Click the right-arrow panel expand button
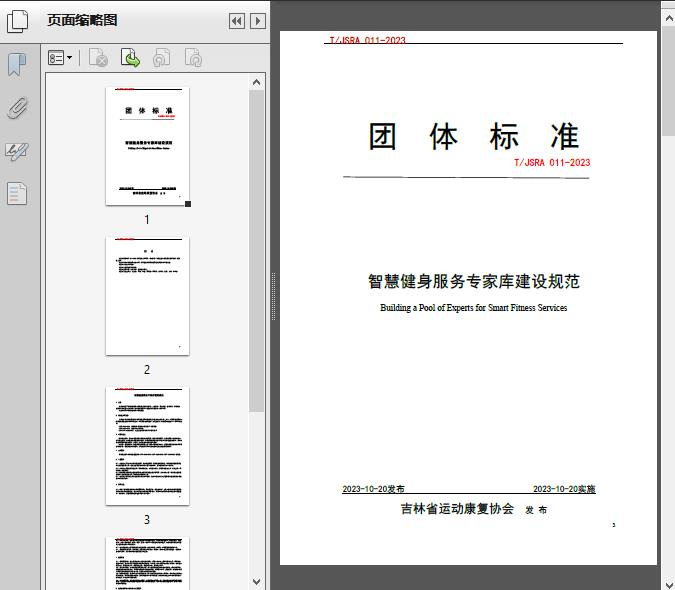 tap(258, 21)
